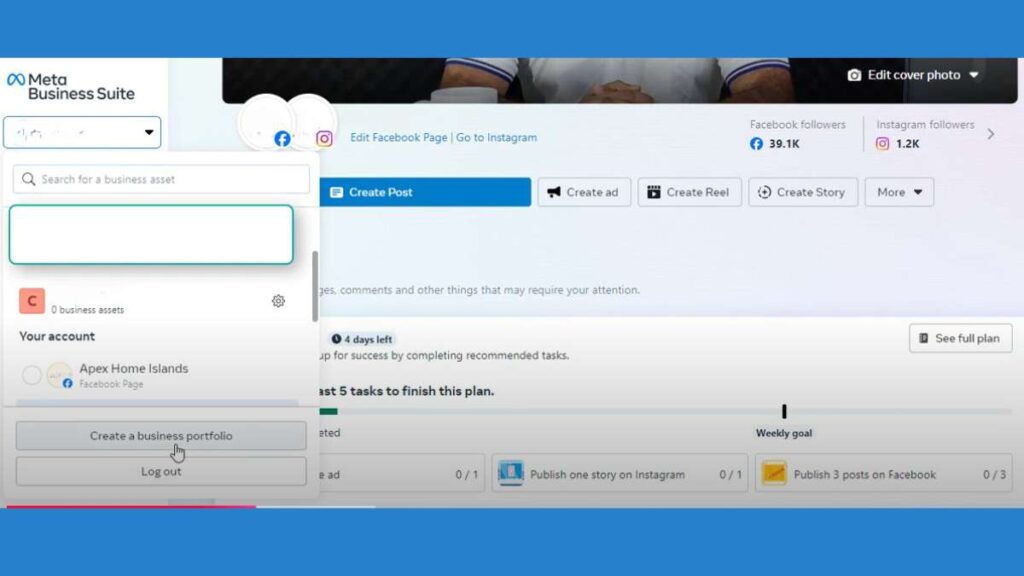Open the Facebook profile badge icon
The width and height of the screenshot is (1024, 576).
tap(282, 138)
